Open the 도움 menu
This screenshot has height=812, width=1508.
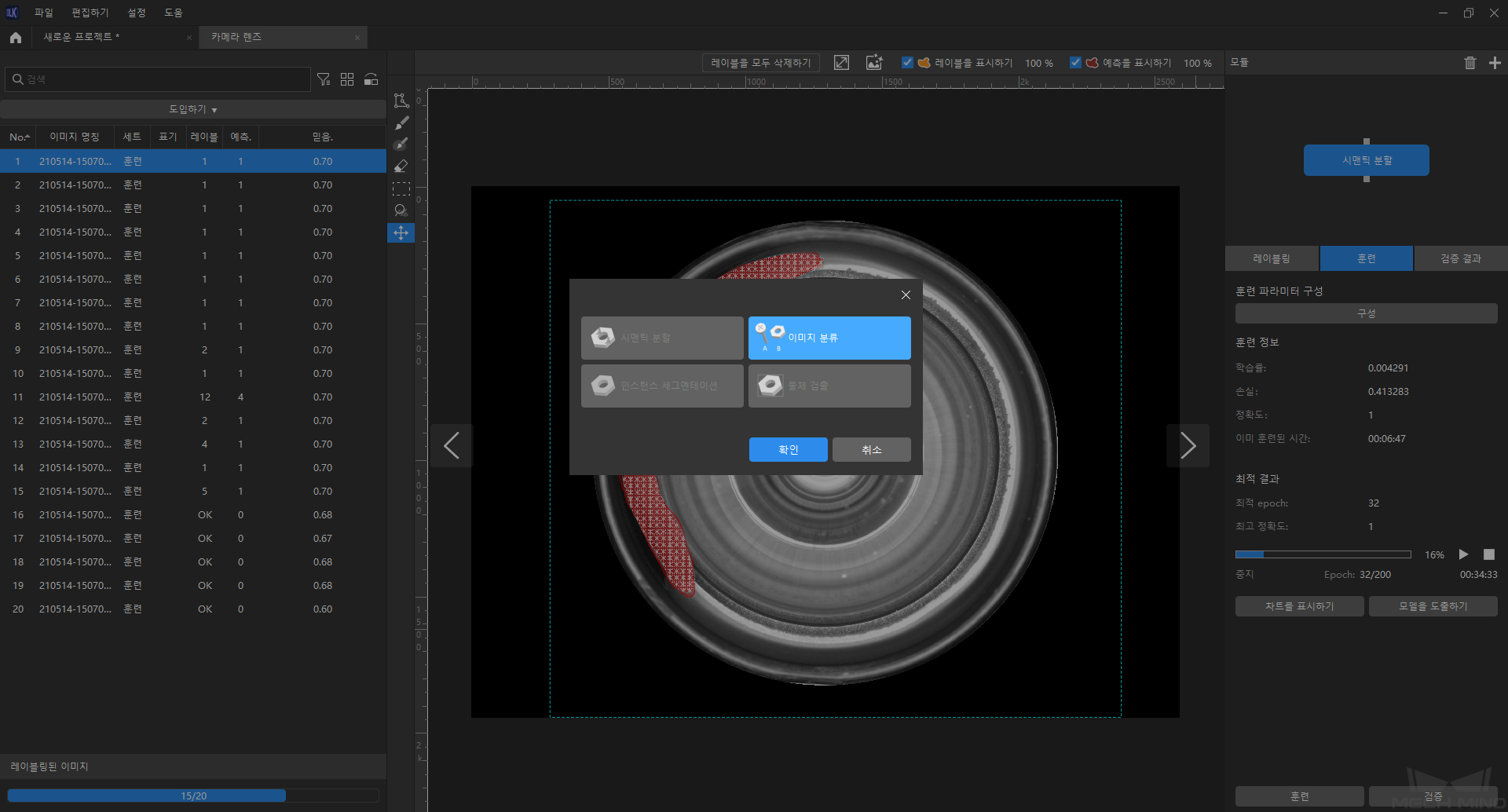click(174, 13)
